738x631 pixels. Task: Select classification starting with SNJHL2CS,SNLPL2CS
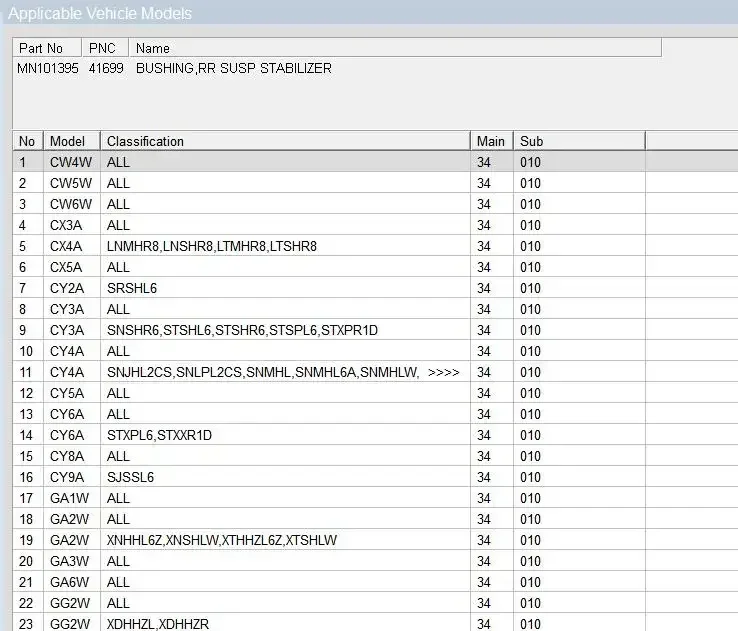pyautogui.click(x=263, y=372)
